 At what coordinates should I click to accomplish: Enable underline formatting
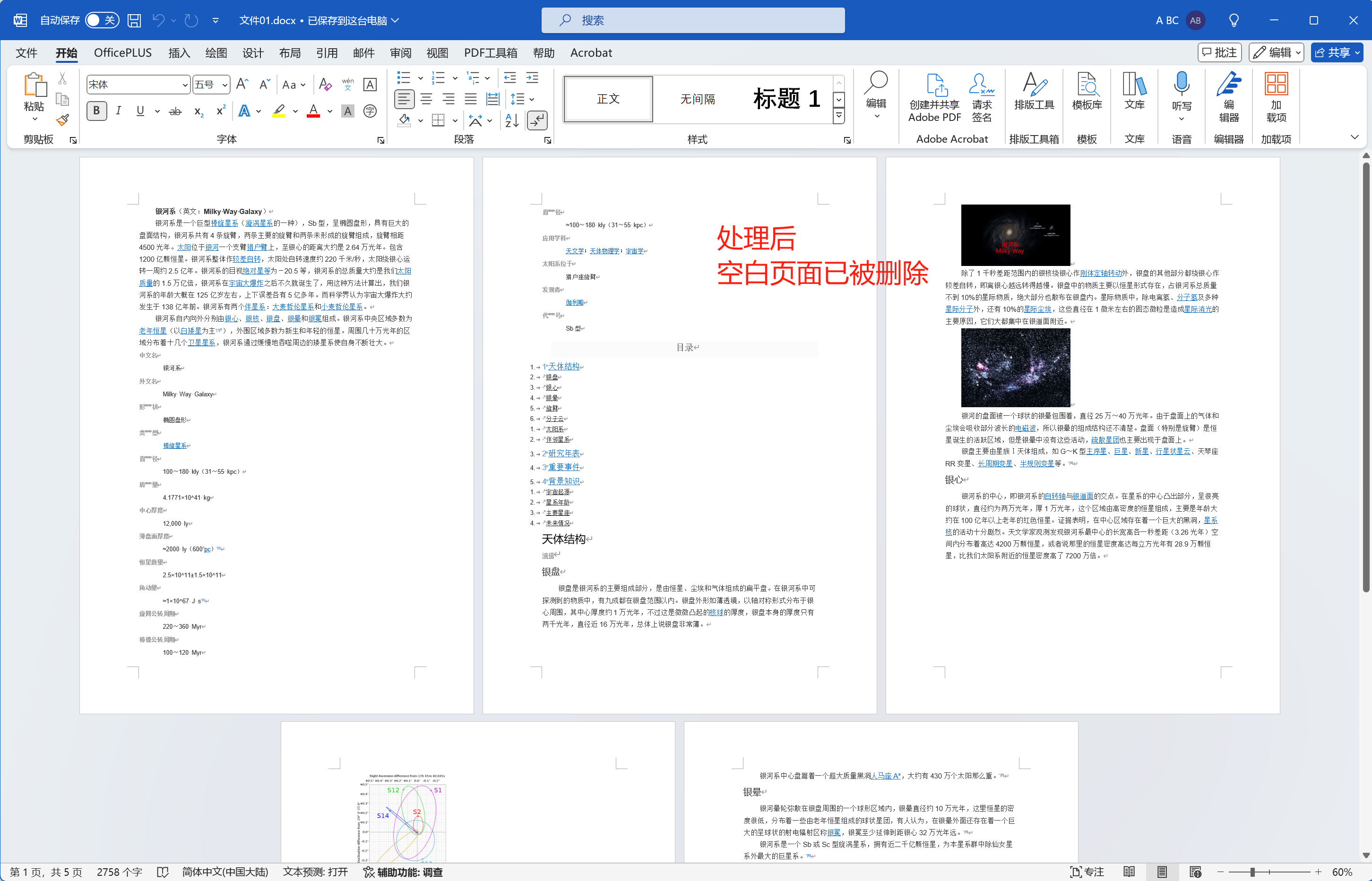pos(140,111)
